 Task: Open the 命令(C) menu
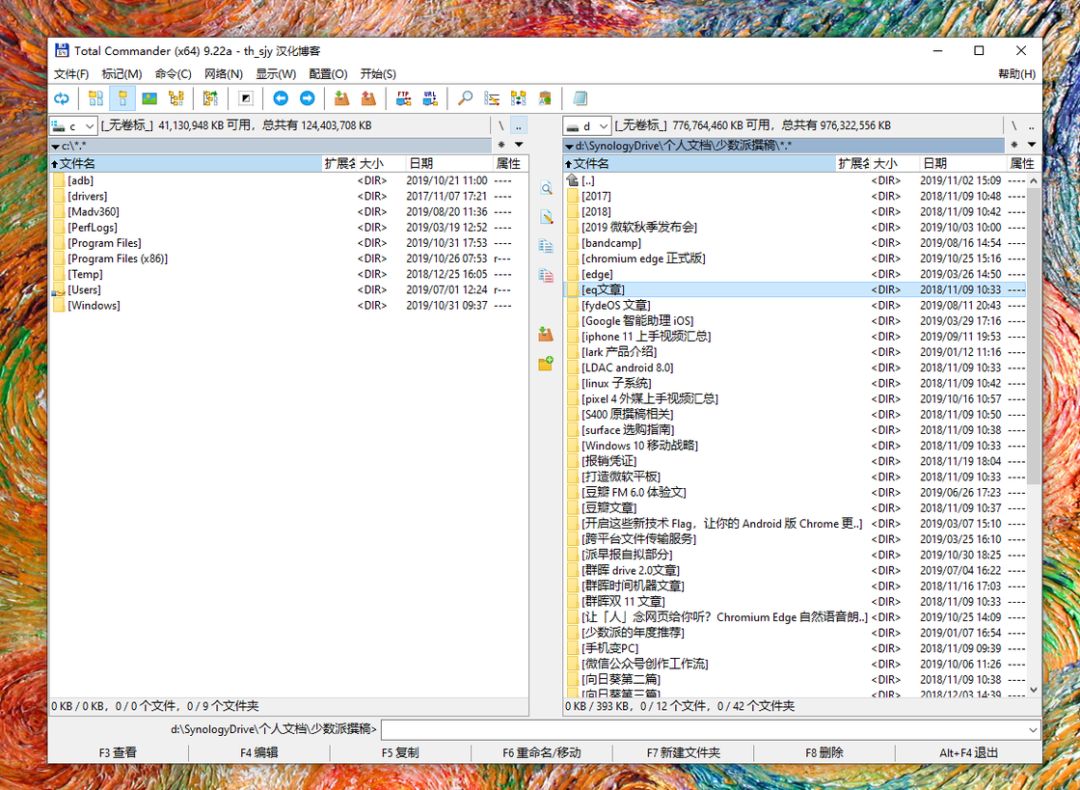(x=173, y=74)
